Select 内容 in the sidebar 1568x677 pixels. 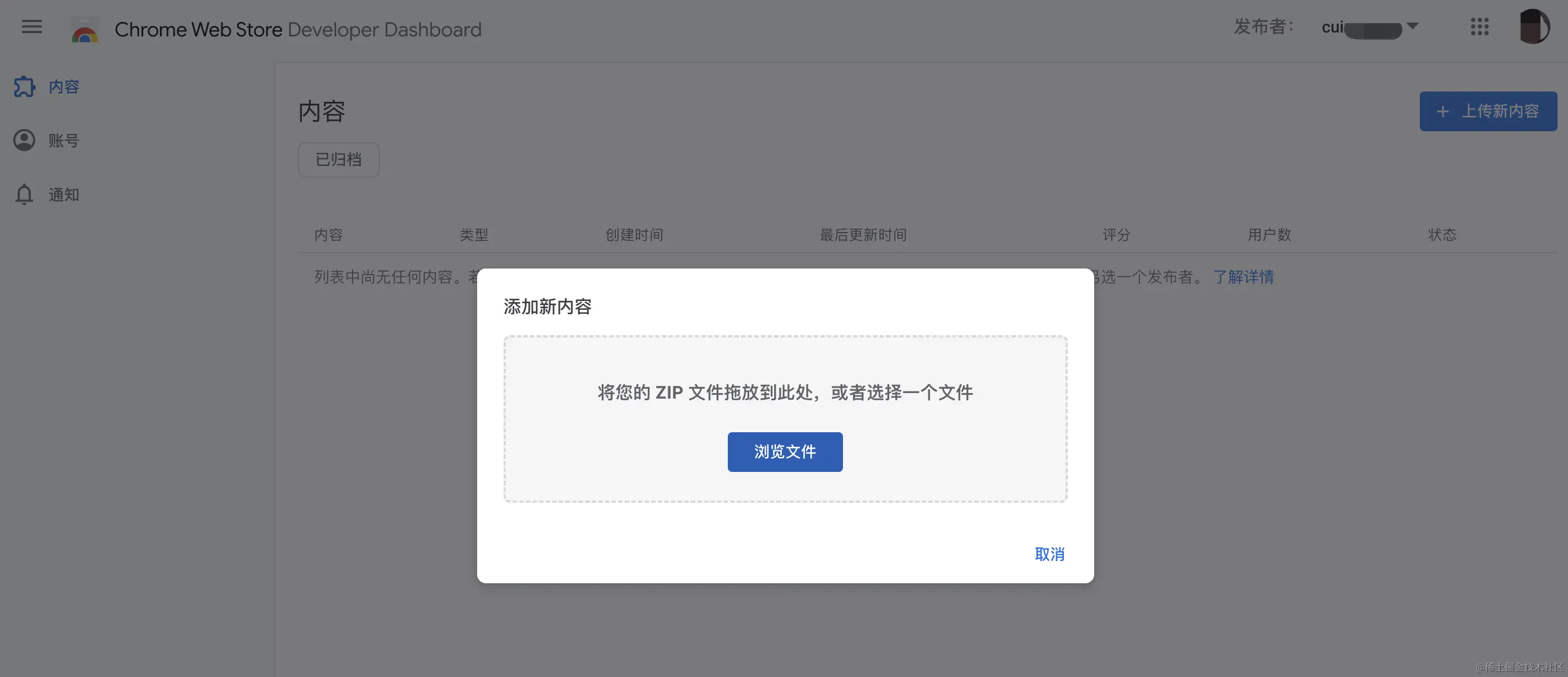64,87
